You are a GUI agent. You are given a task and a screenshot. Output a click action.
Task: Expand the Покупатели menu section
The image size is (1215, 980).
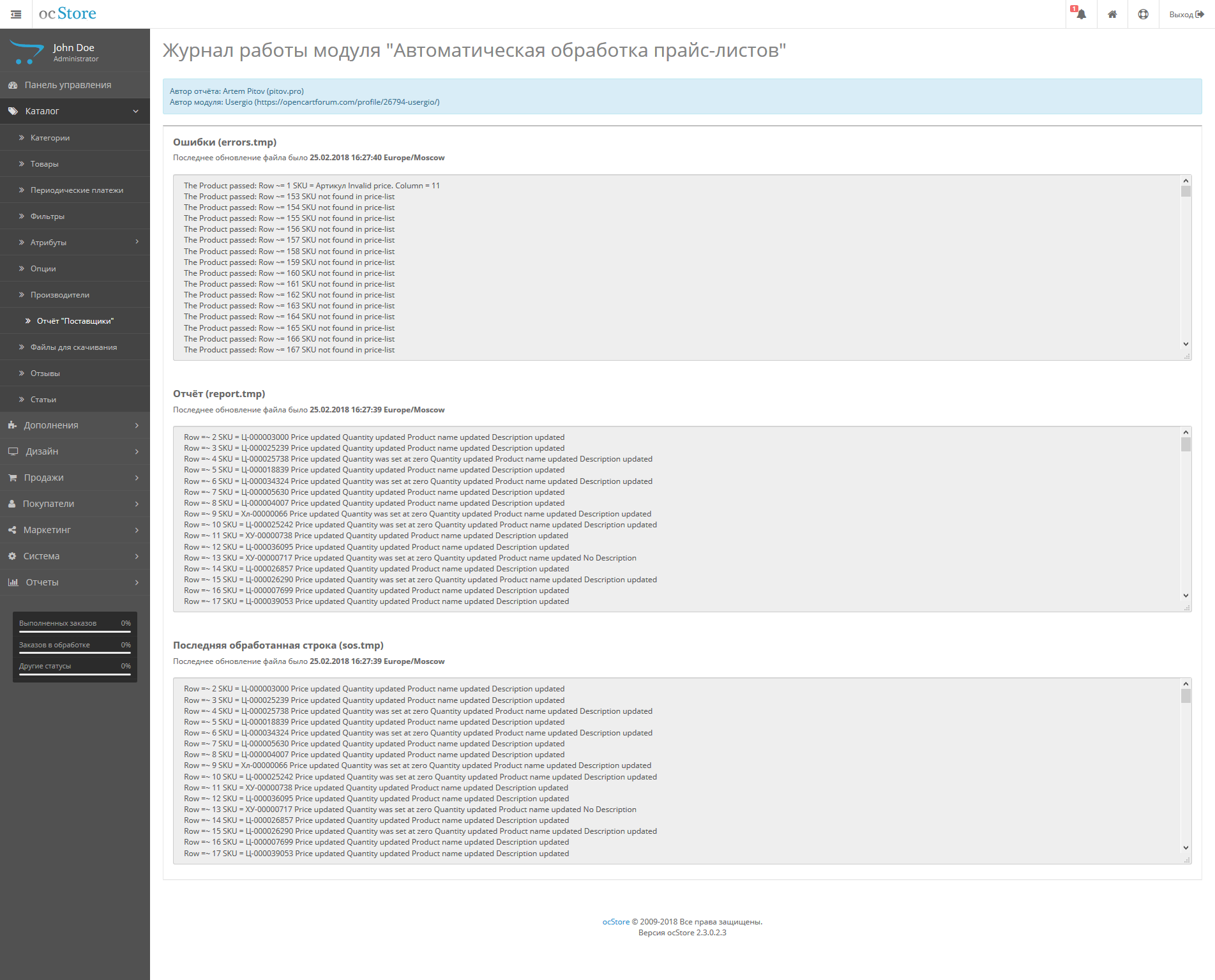(75, 504)
